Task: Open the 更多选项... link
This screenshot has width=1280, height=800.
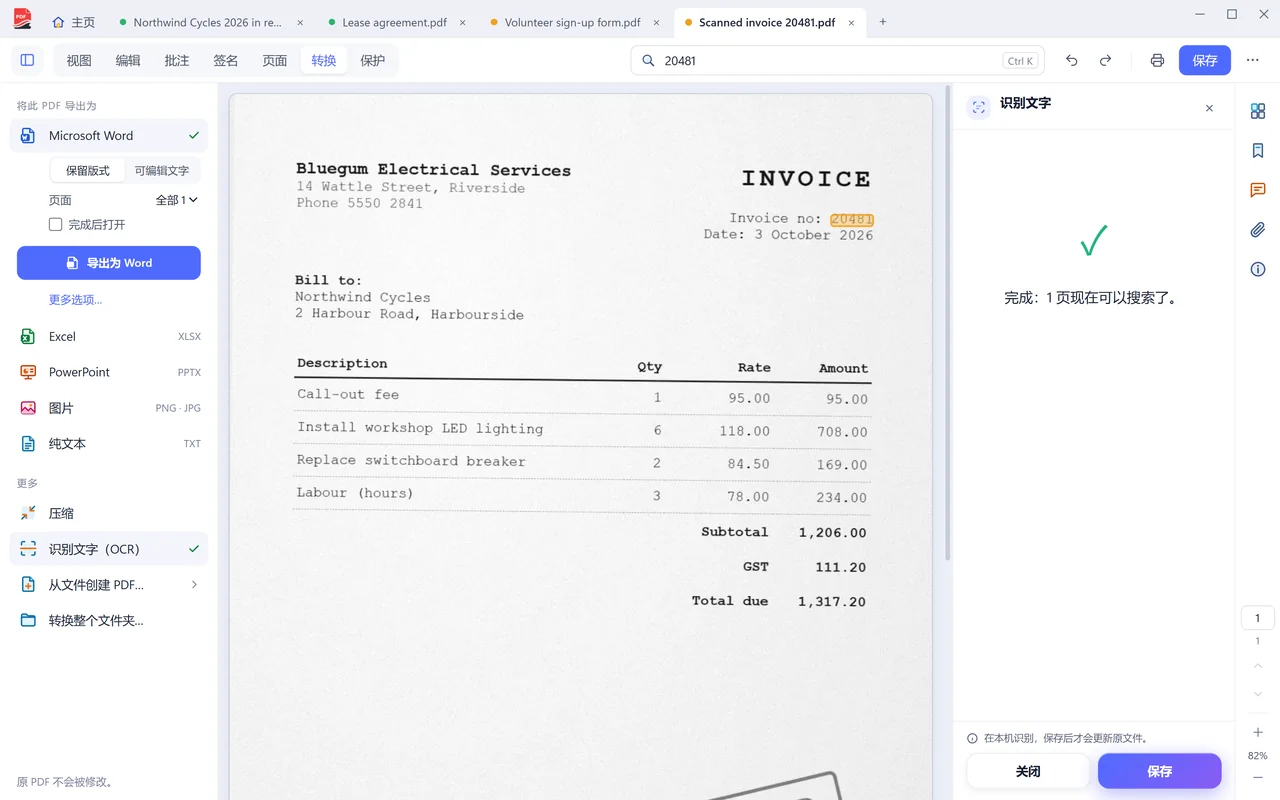Action: coord(76,300)
